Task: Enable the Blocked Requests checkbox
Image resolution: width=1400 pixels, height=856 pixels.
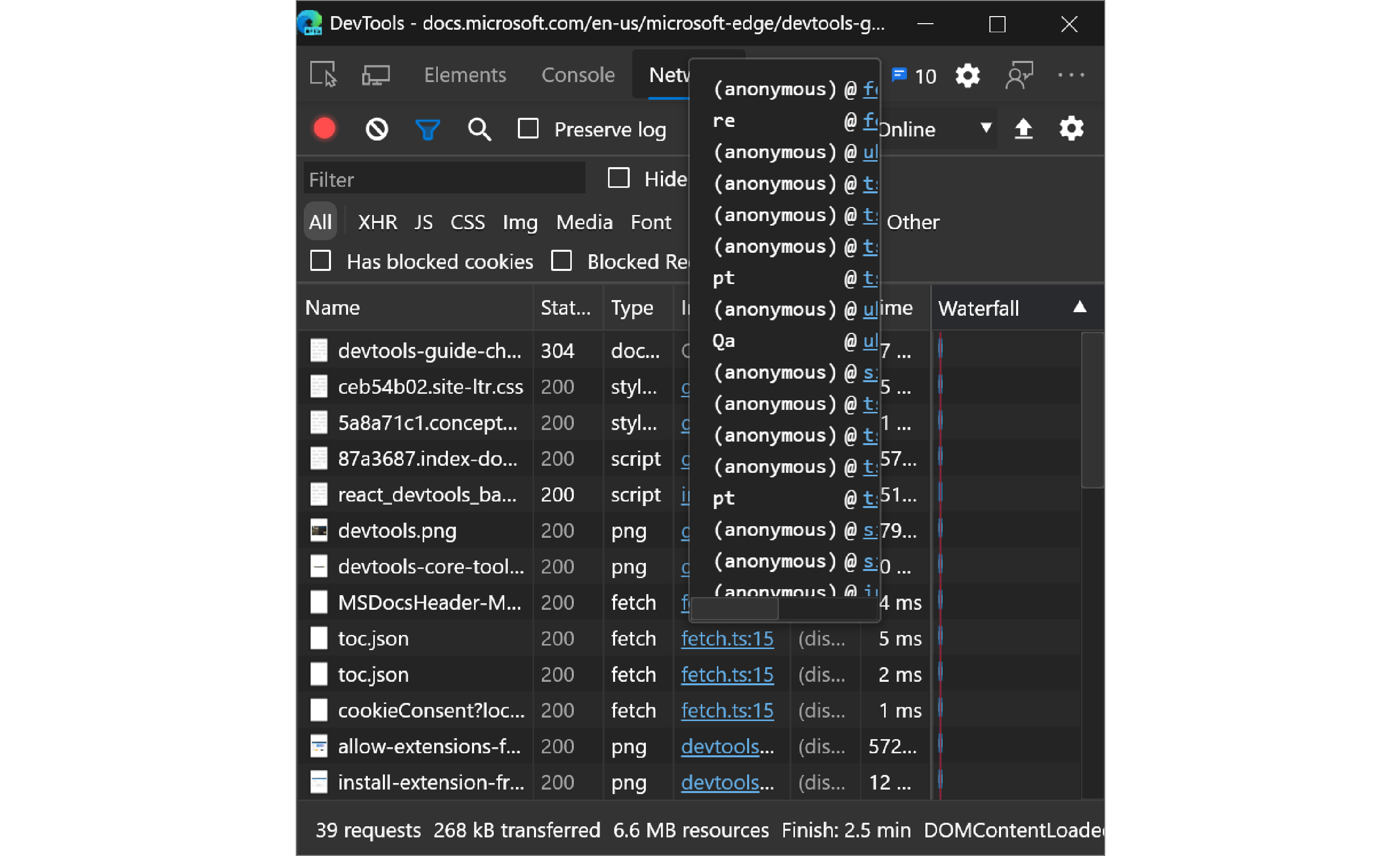Action: click(561, 261)
